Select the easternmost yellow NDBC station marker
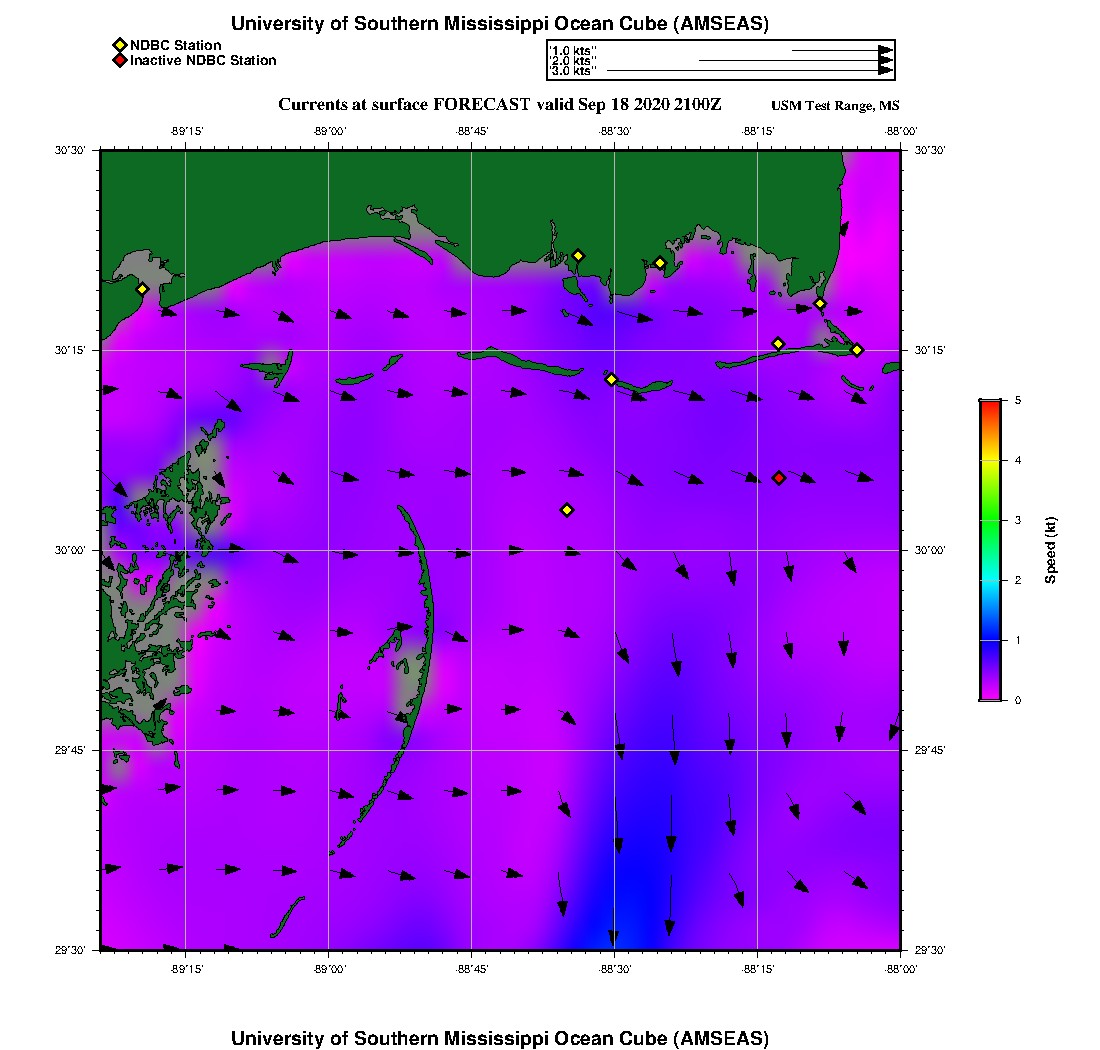The width and height of the screenshot is (1100, 1050). click(x=857, y=350)
